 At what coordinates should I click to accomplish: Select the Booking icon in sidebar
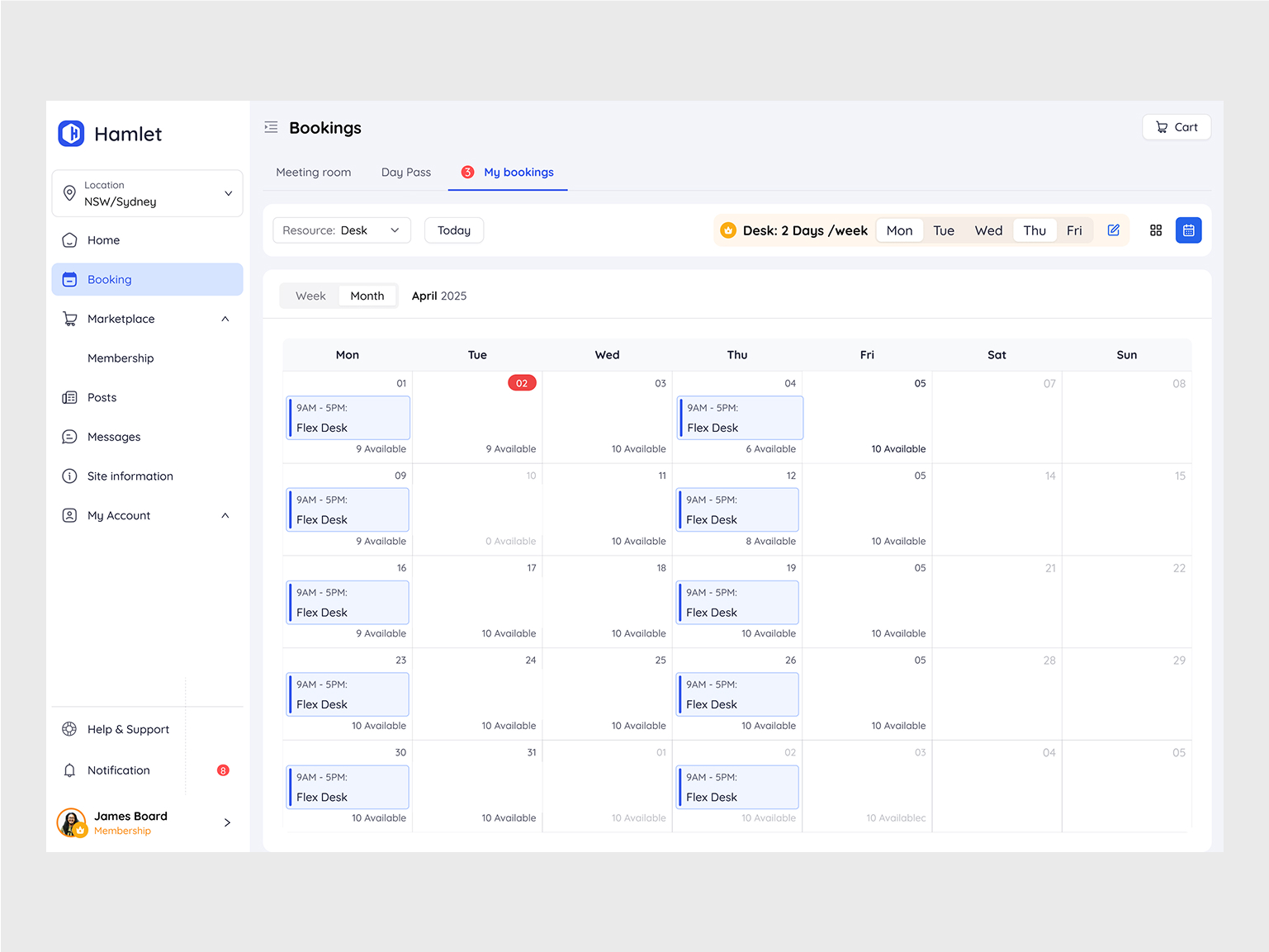[x=69, y=279]
